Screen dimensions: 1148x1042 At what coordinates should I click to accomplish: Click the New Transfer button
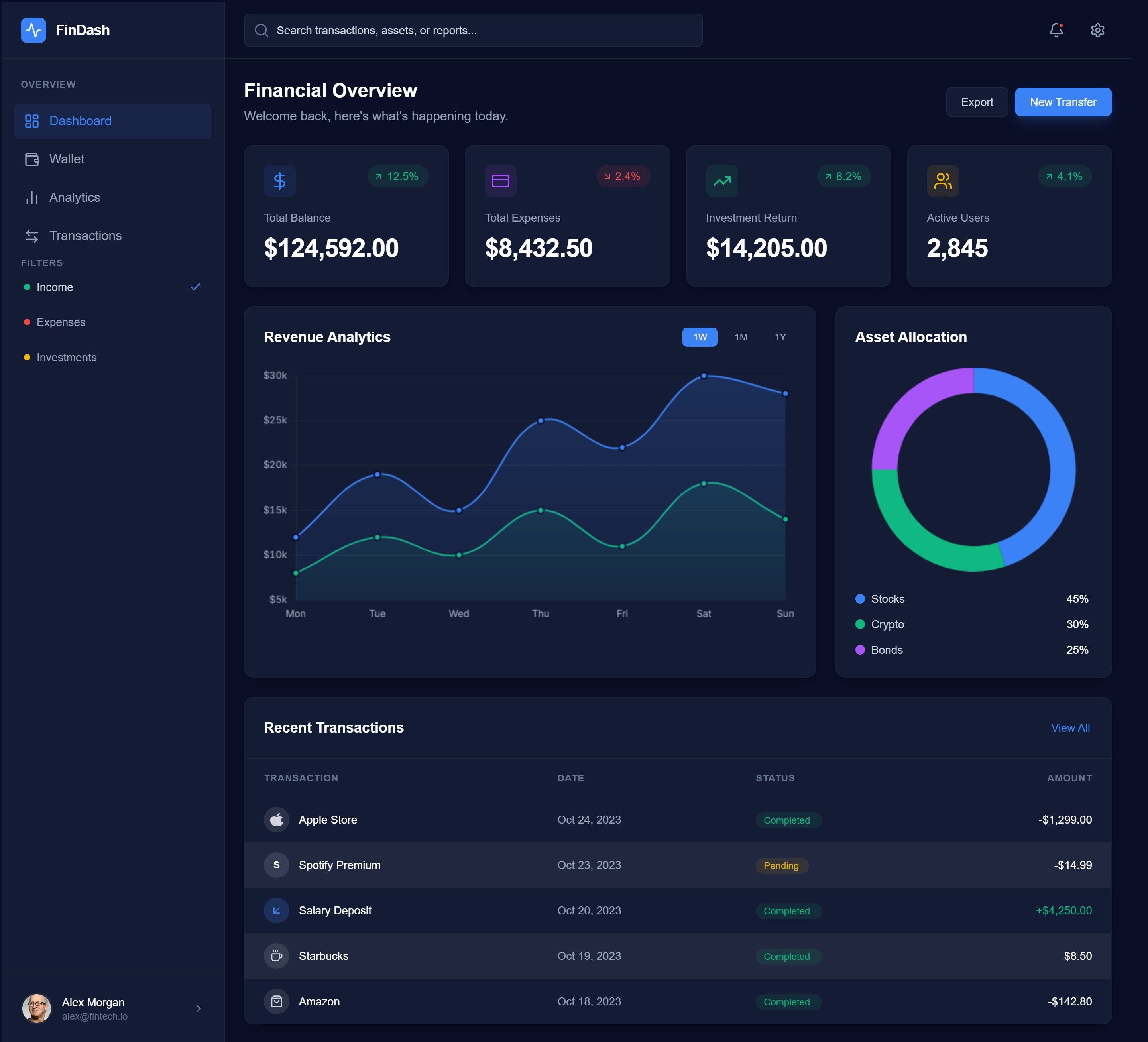[x=1063, y=102]
